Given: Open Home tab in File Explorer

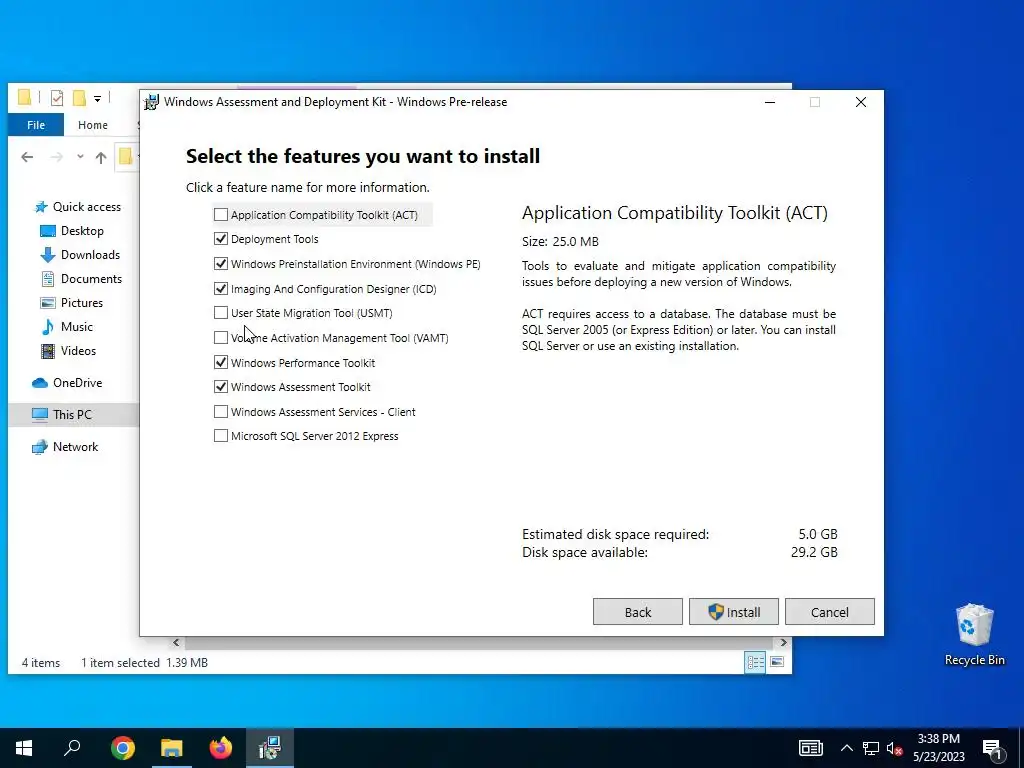Looking at the screenshot, I should point(93,125).
